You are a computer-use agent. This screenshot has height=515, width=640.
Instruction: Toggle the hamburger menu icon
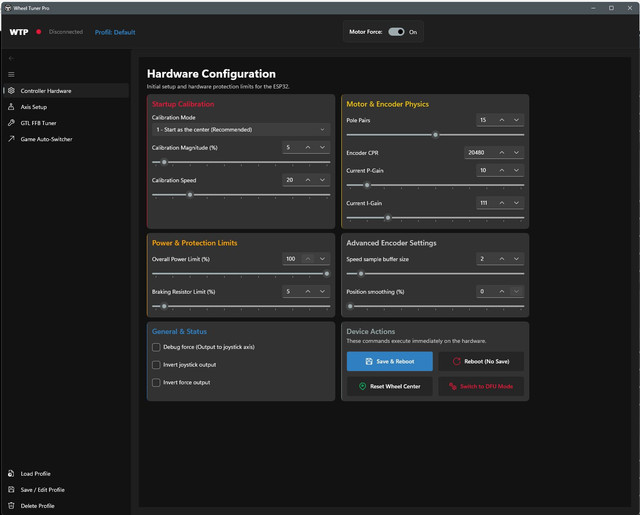click(x=11, y=74)
